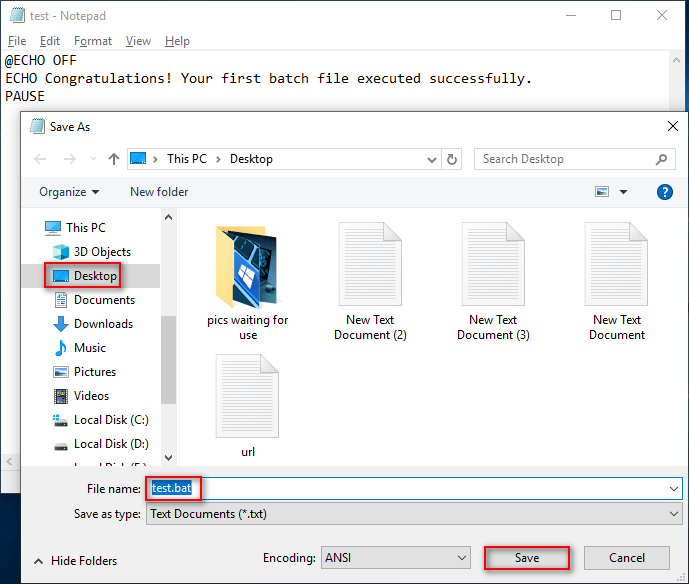This screenshot has width=689, height=584.
Task: Click the Save button
Action: (527, 558)
